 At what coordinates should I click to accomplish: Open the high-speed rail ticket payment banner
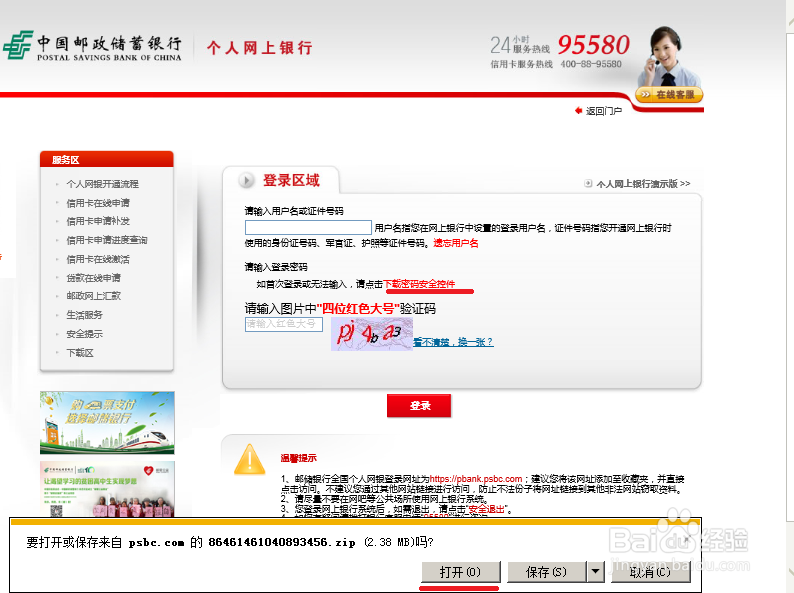pos(107,423)
